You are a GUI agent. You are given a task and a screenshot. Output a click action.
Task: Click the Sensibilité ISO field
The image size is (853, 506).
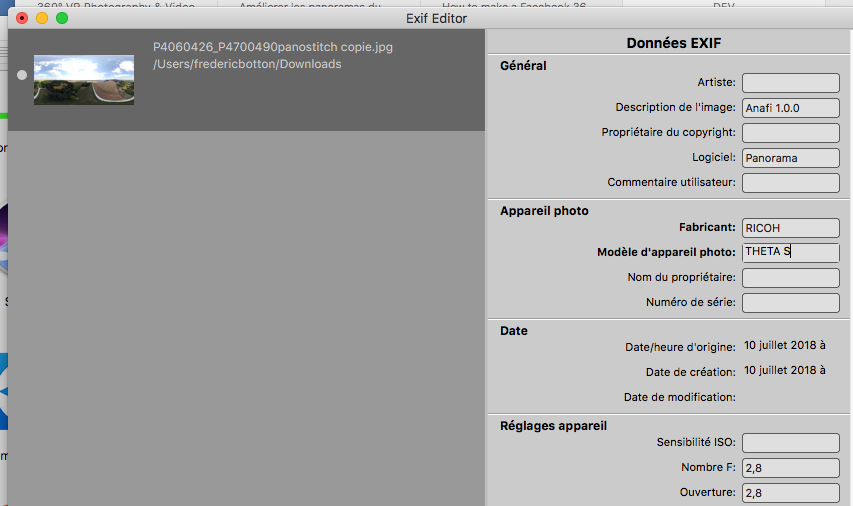[x=790, y=443]
